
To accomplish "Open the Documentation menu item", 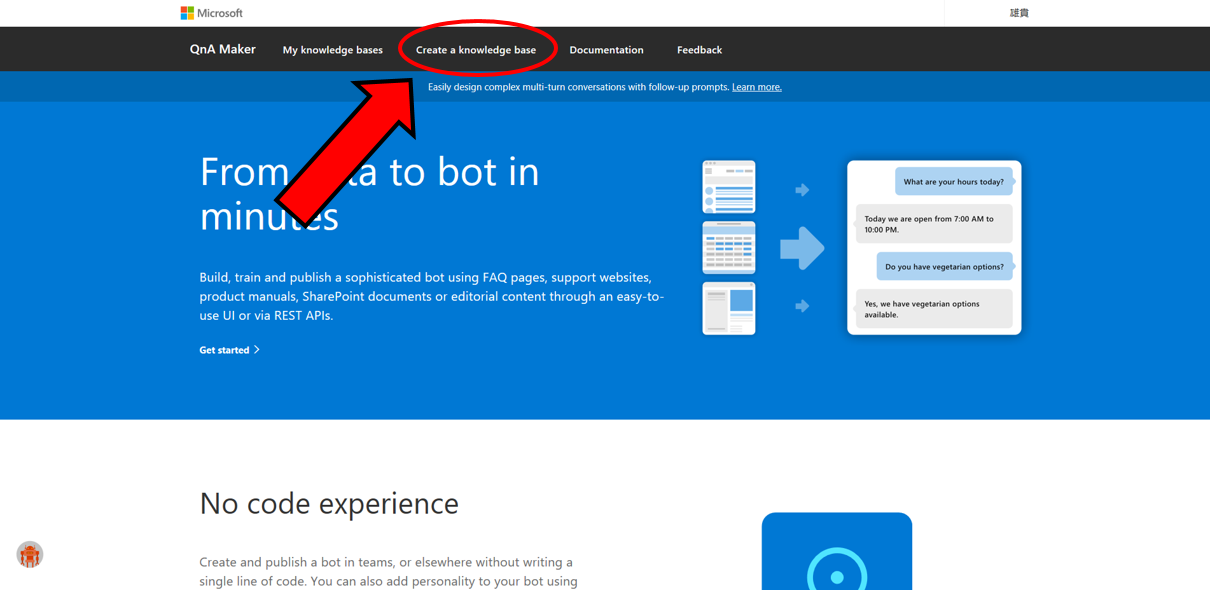I will click(x=606, y=50).
